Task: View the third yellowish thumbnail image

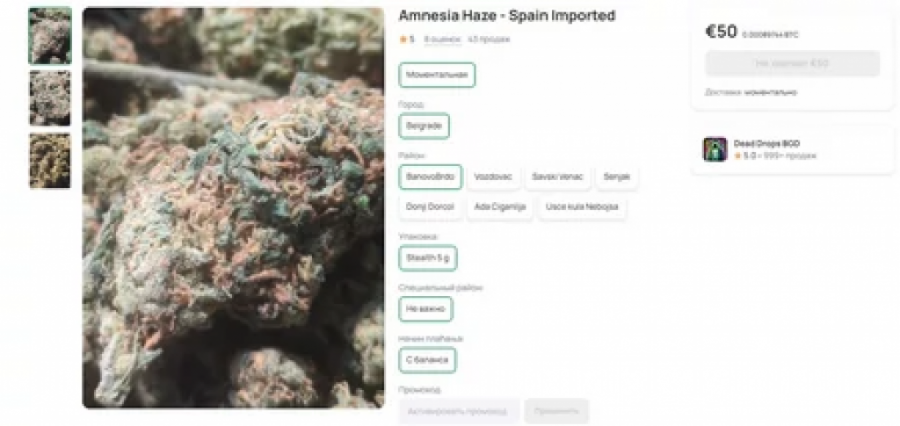Action: [50, 161]
